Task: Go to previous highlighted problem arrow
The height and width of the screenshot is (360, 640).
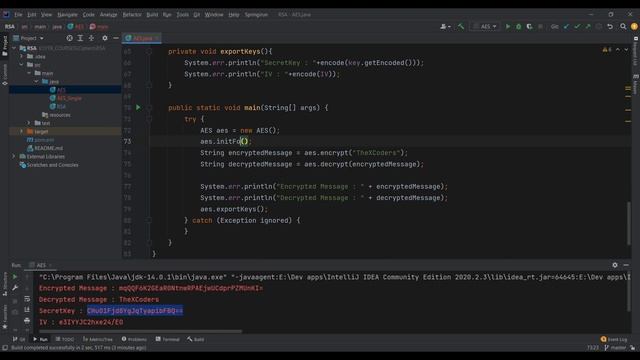Action: tap(618, 50)
